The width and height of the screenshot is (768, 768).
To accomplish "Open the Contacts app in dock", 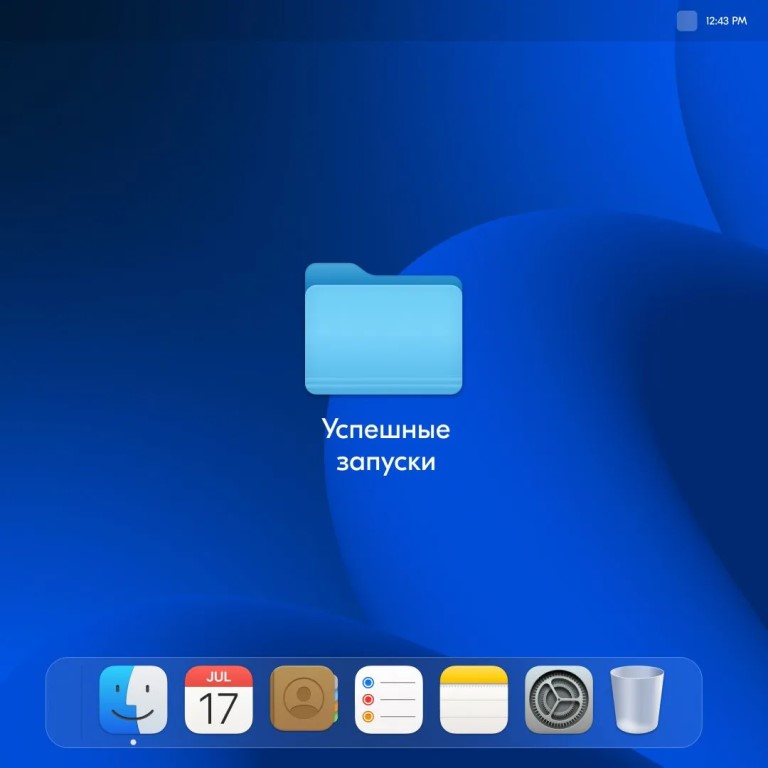I will point(304,698).
